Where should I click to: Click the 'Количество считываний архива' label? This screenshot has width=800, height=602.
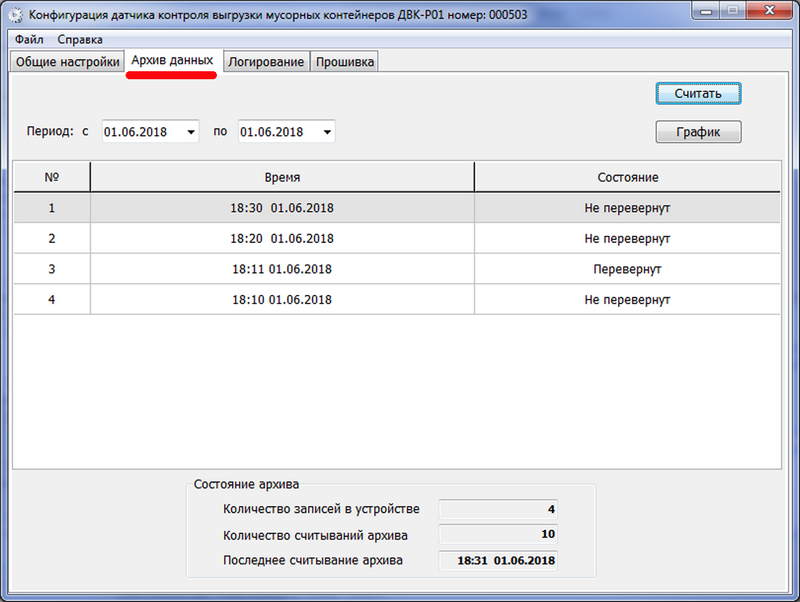pos(315,535)
